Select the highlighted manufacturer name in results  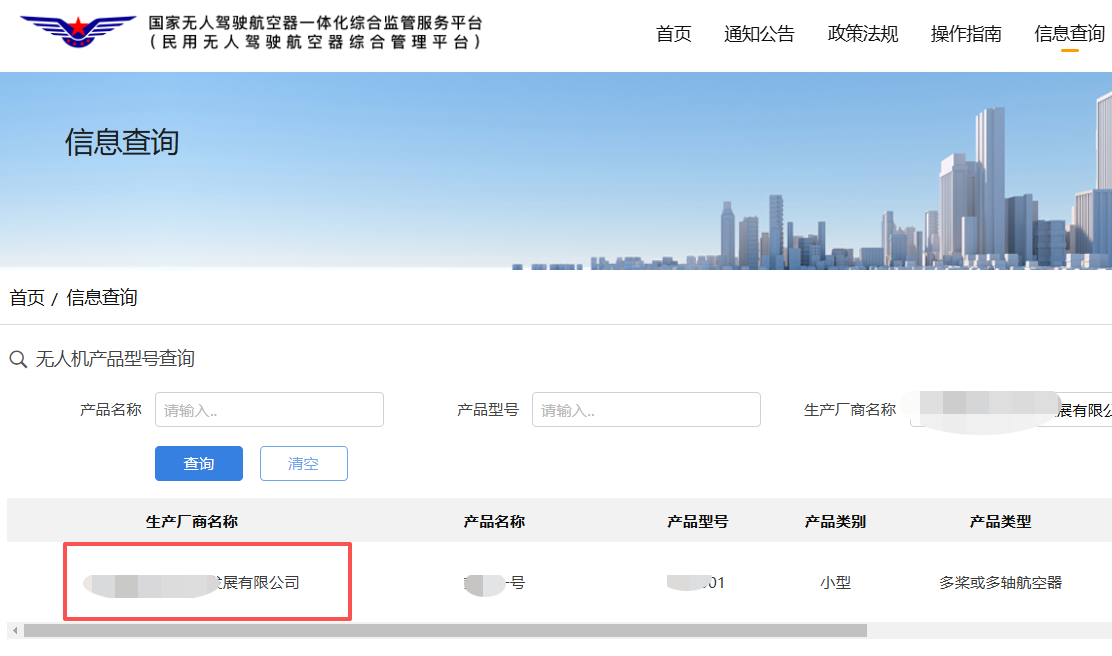tap(206, 583)
